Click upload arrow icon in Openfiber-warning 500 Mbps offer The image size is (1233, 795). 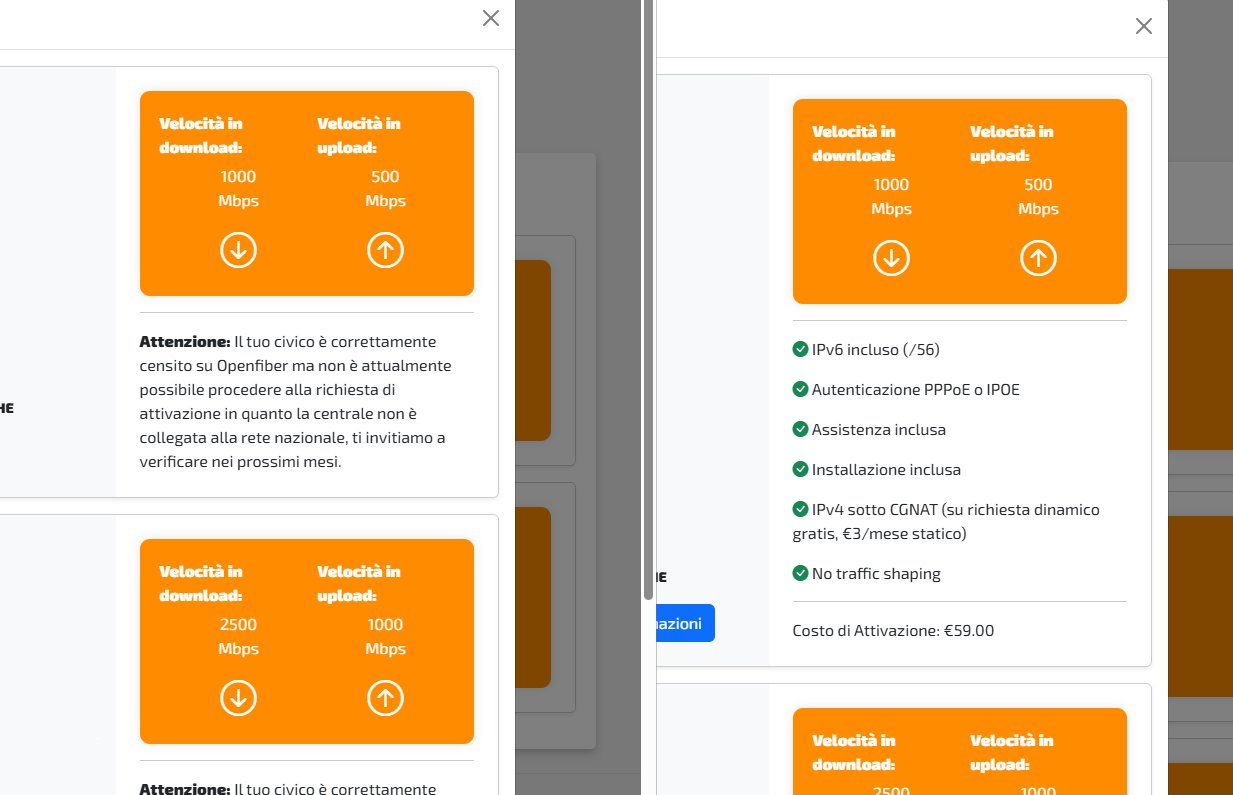click(x=385, y=250)
